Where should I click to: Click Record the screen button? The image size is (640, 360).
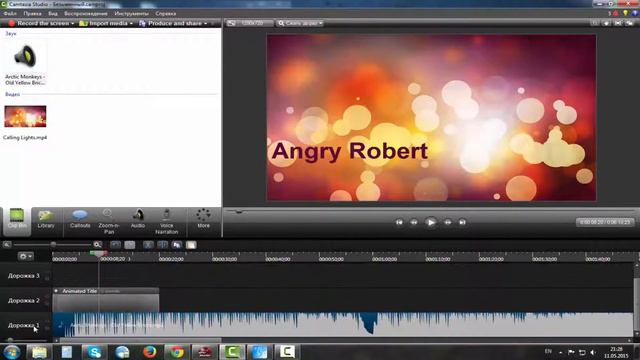click(39, 23)
